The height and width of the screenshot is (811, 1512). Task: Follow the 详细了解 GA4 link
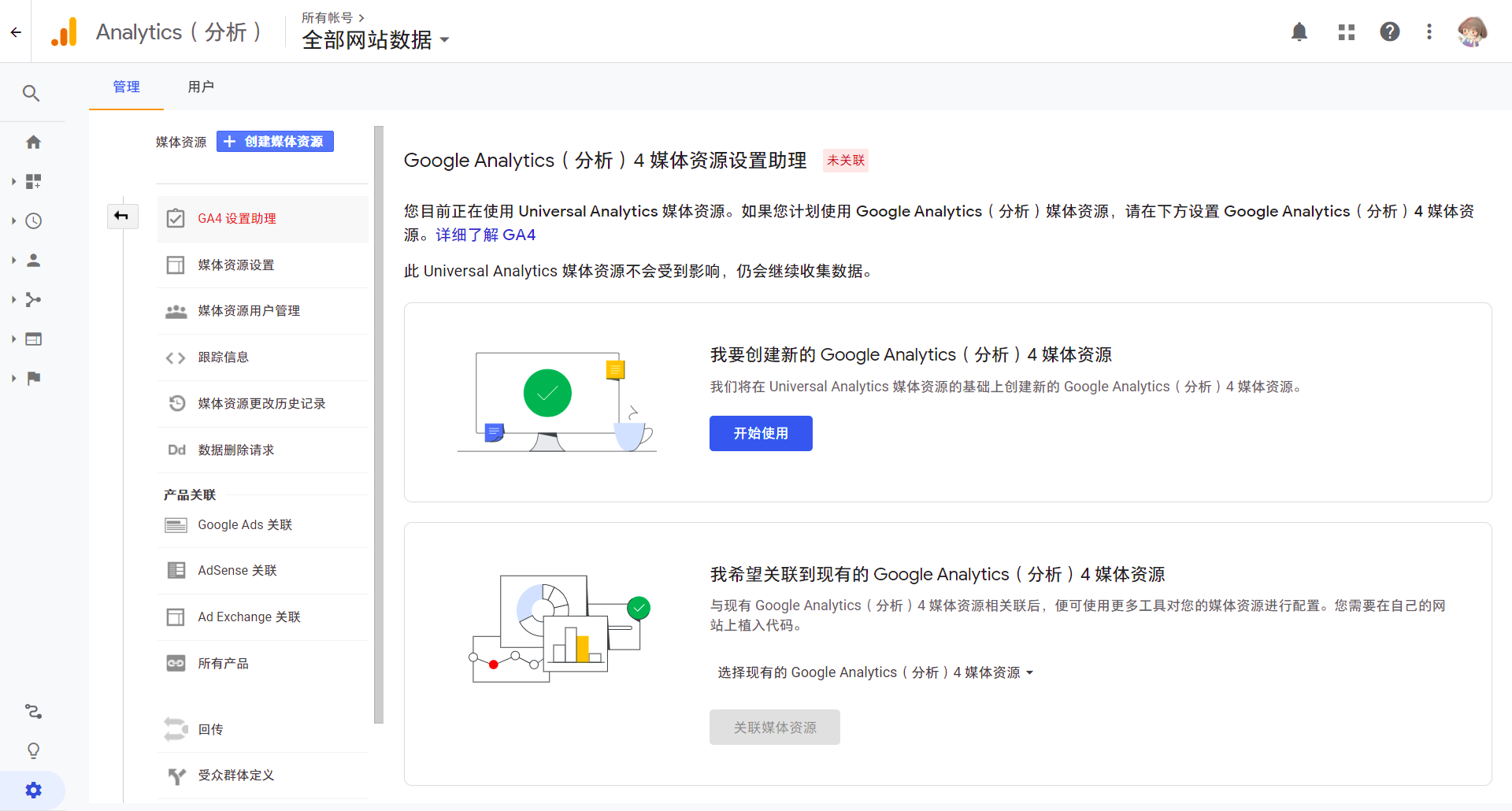pyautogui.click(x=486, y=235)
